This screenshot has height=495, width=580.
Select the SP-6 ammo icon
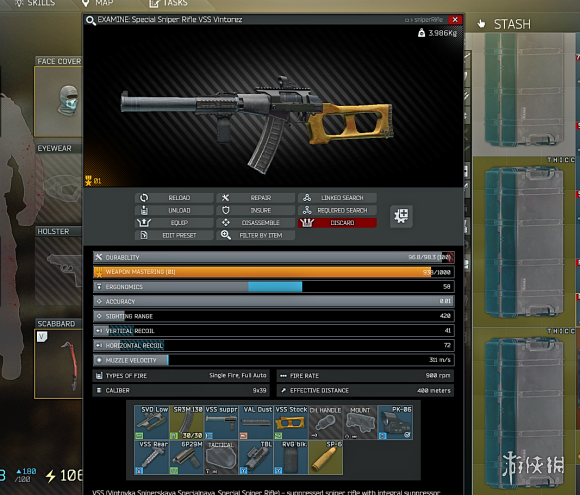(326, 457)
